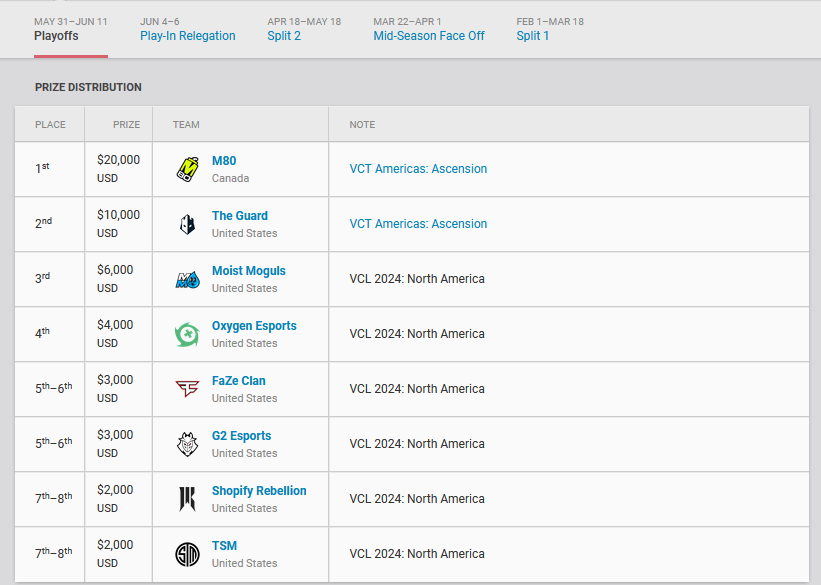Click the G2 Esports team logo

187,444
